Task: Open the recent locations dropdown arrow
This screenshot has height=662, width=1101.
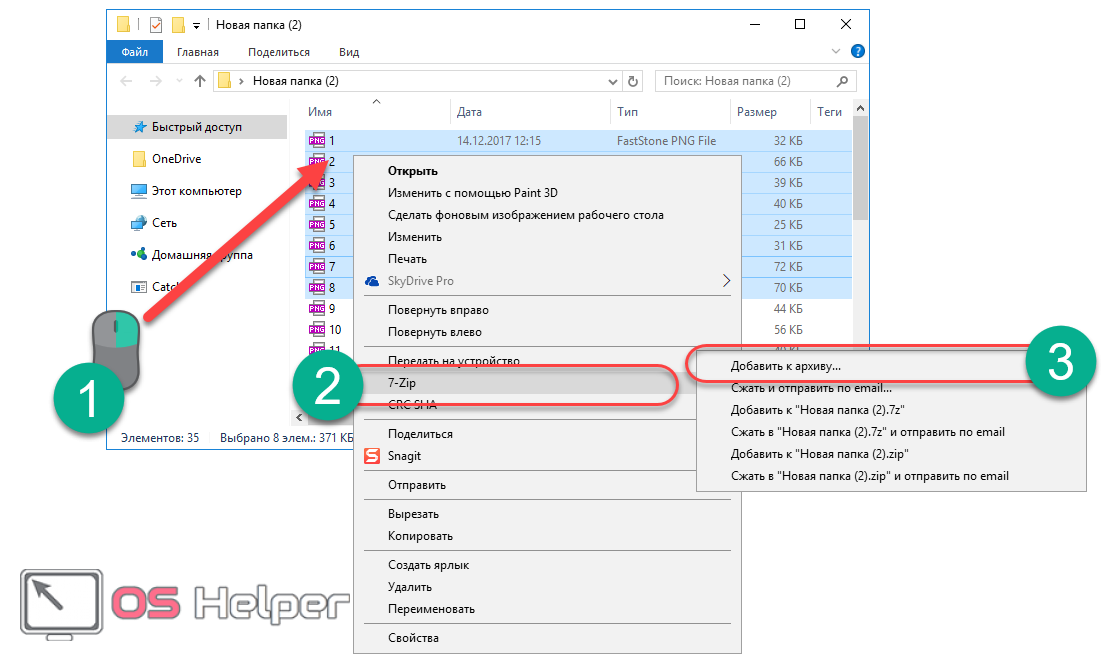Action: click(179, 81)
